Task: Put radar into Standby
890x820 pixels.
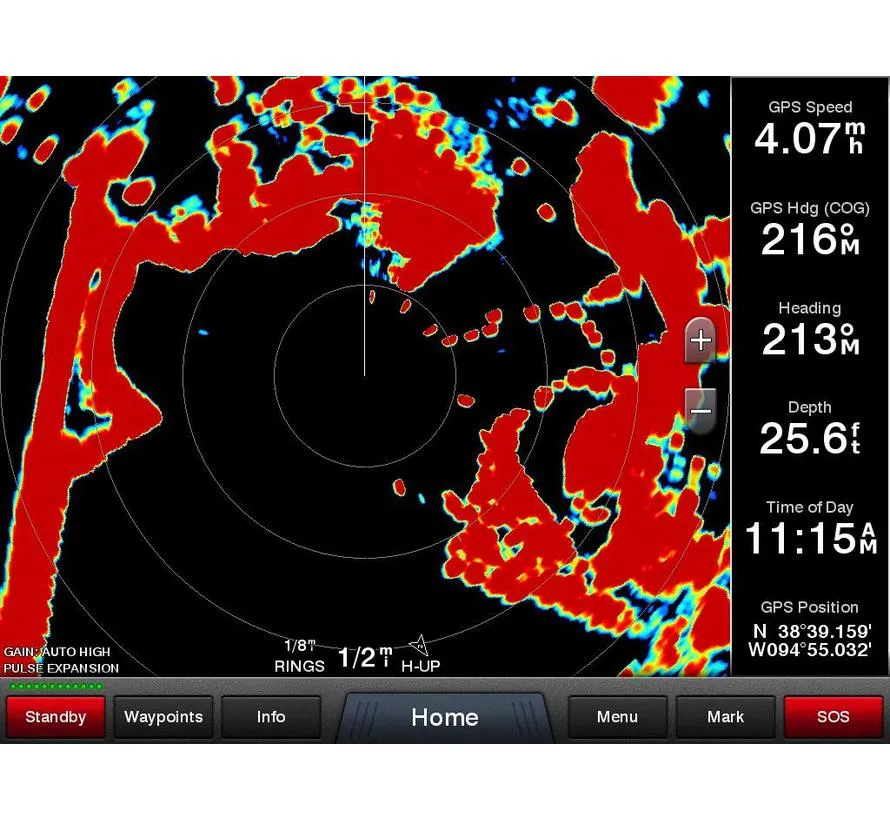Action: (55, 717)
